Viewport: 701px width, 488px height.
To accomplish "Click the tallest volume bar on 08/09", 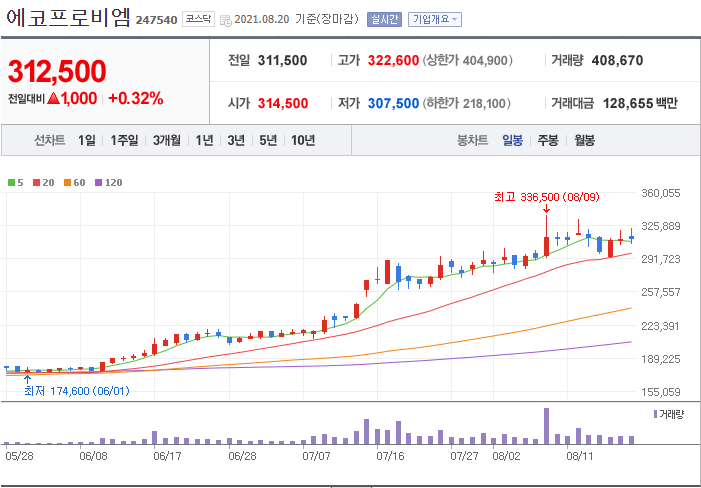I will [x=546, y=426].
